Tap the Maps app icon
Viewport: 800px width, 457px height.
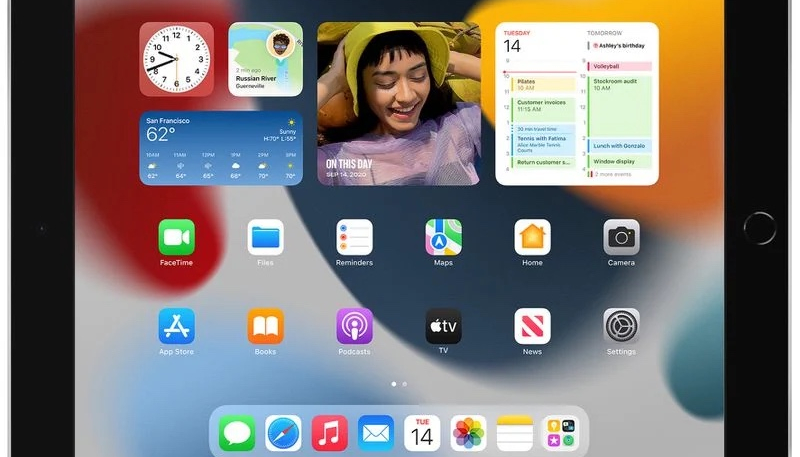click(443, 238)
